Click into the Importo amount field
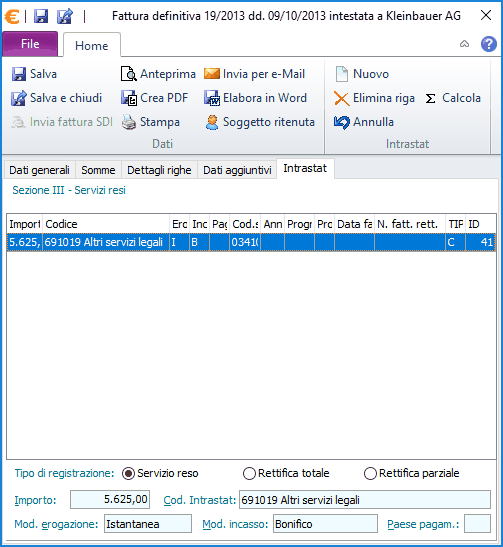The image size is (503, 547). (110, 499)
